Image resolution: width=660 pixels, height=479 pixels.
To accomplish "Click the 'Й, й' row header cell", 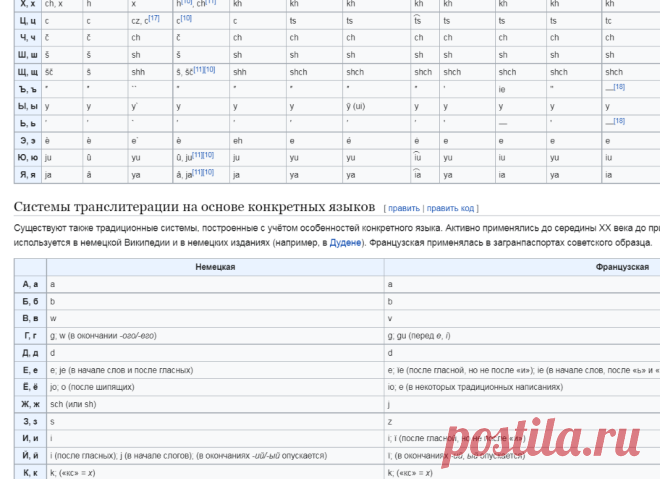I will [x=30, y=455].
